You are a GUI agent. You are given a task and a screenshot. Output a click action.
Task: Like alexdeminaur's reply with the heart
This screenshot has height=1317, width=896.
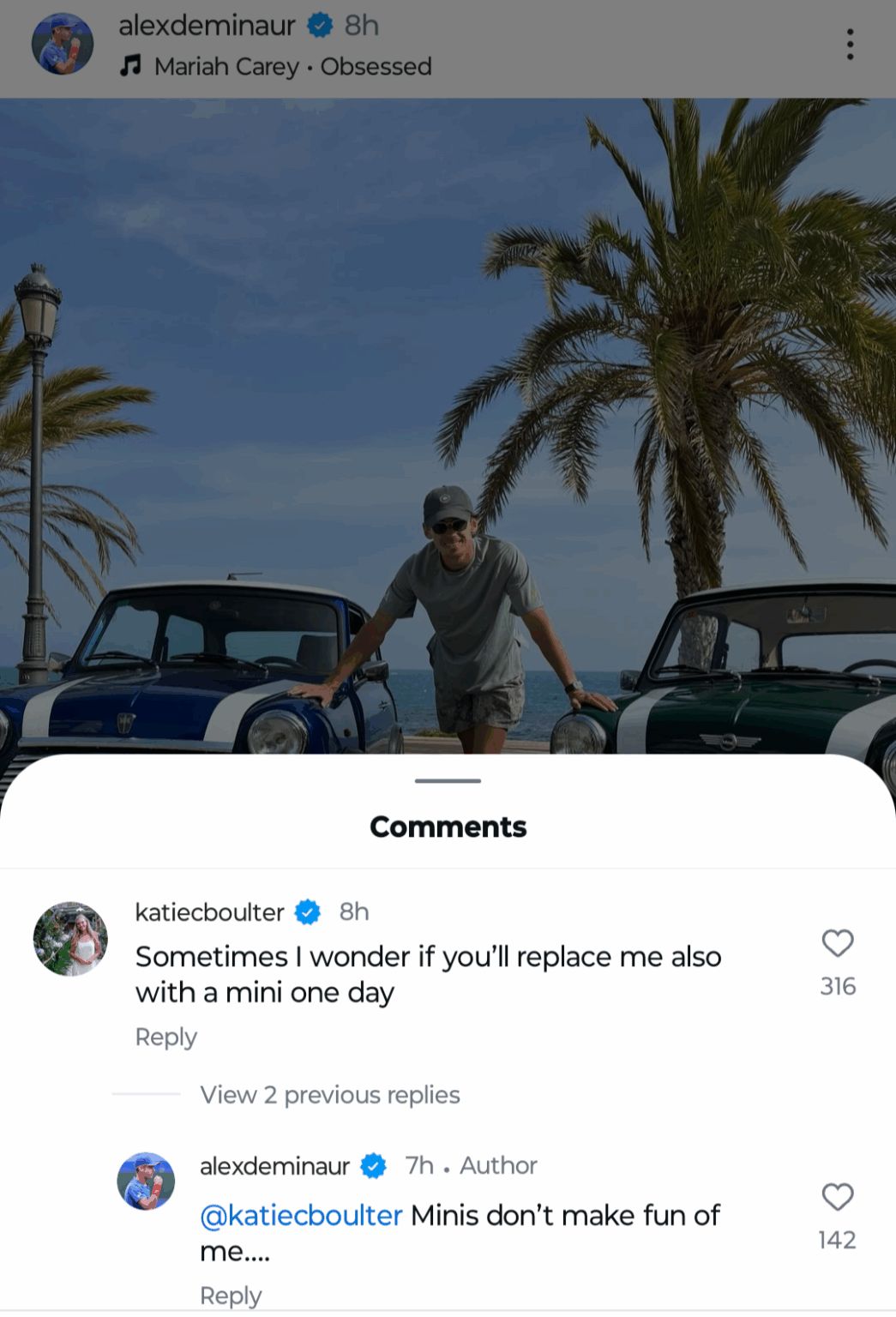838,1197
